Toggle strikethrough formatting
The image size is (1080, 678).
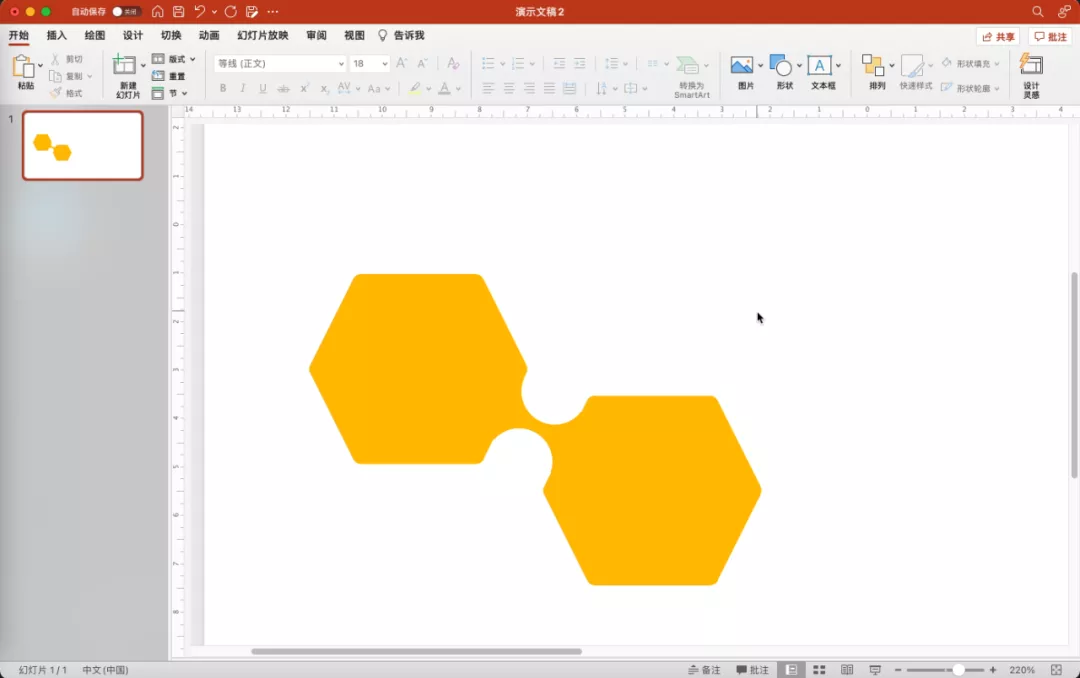[x=283, y=88]
